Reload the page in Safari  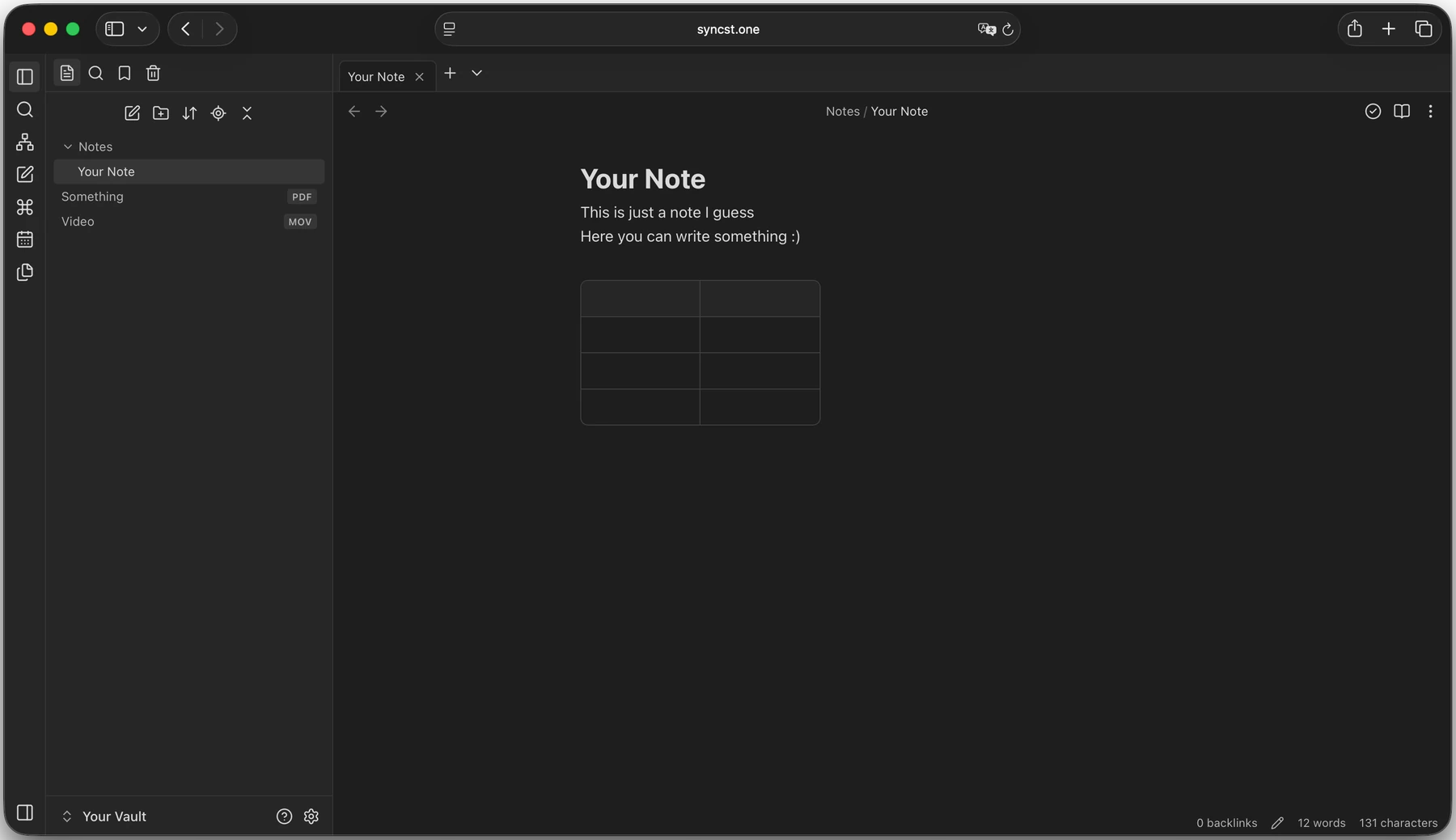tap(1008, 30)
